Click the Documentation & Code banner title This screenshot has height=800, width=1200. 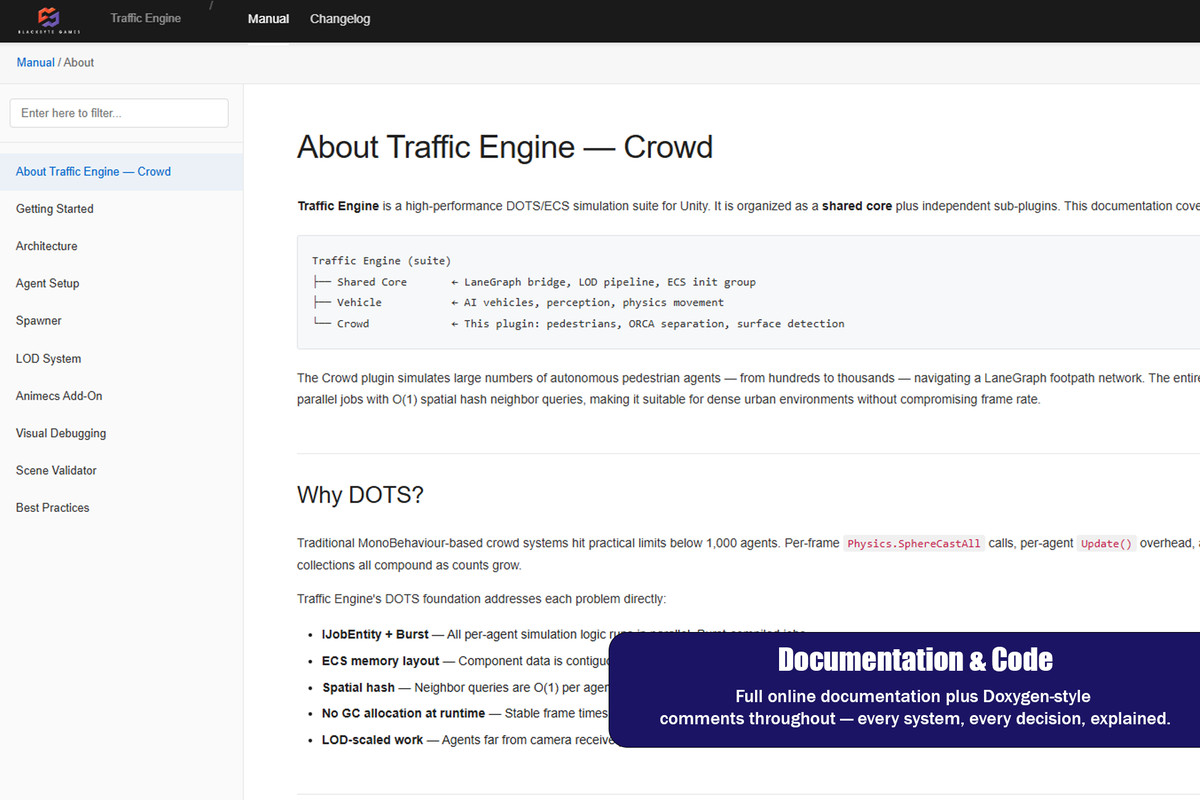click(915, 660)
